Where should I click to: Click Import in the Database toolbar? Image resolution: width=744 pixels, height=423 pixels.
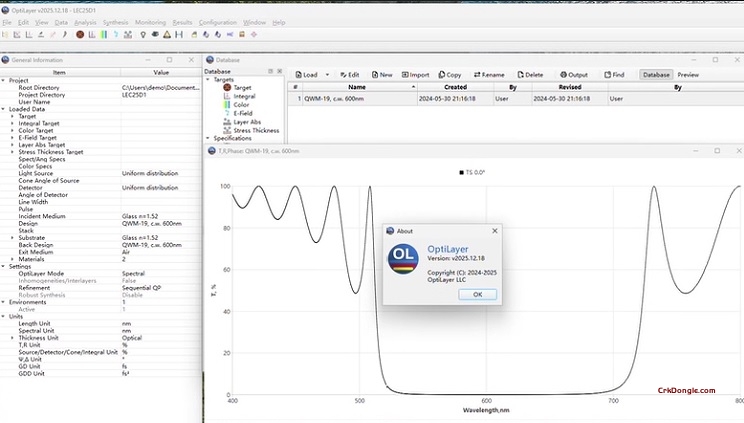point(415,75)
